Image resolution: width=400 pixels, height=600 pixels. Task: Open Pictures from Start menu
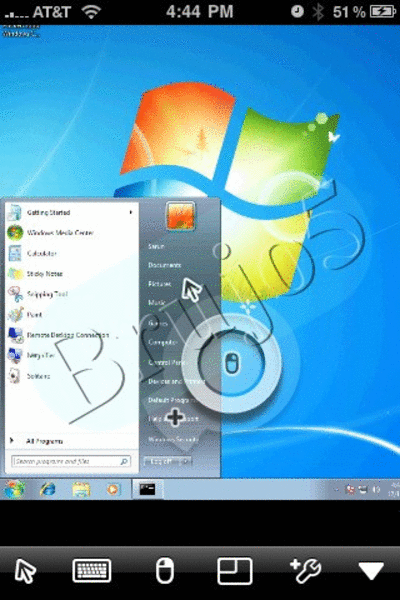160,284
